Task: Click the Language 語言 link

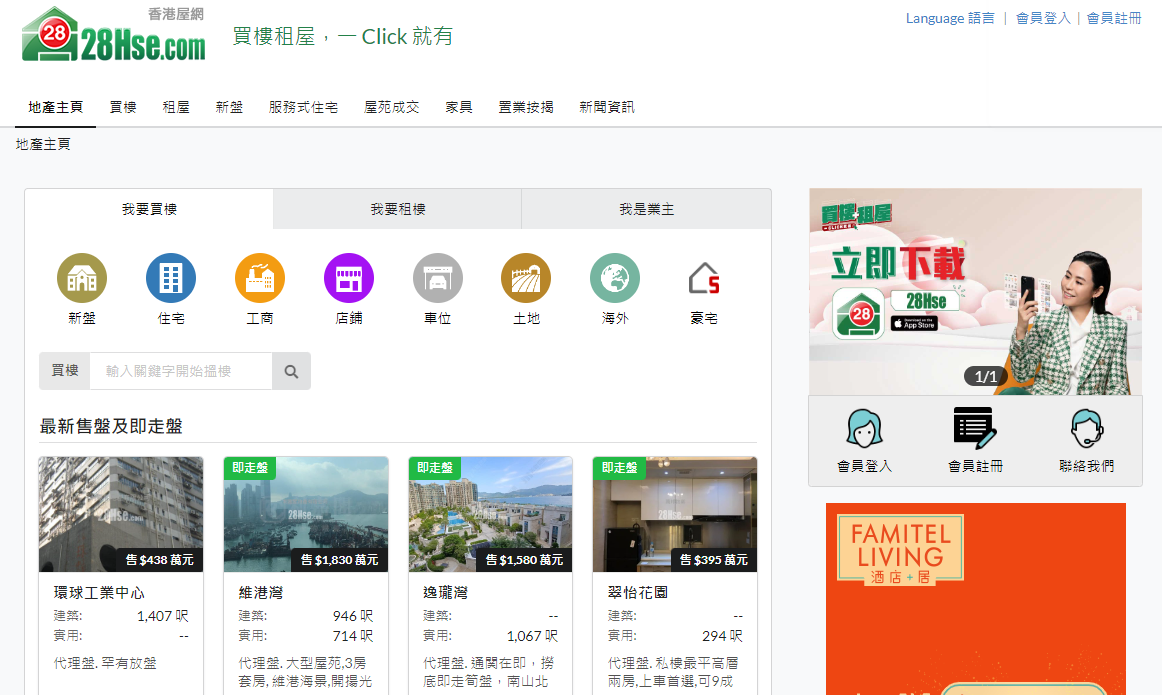Action: coord(949,18)
